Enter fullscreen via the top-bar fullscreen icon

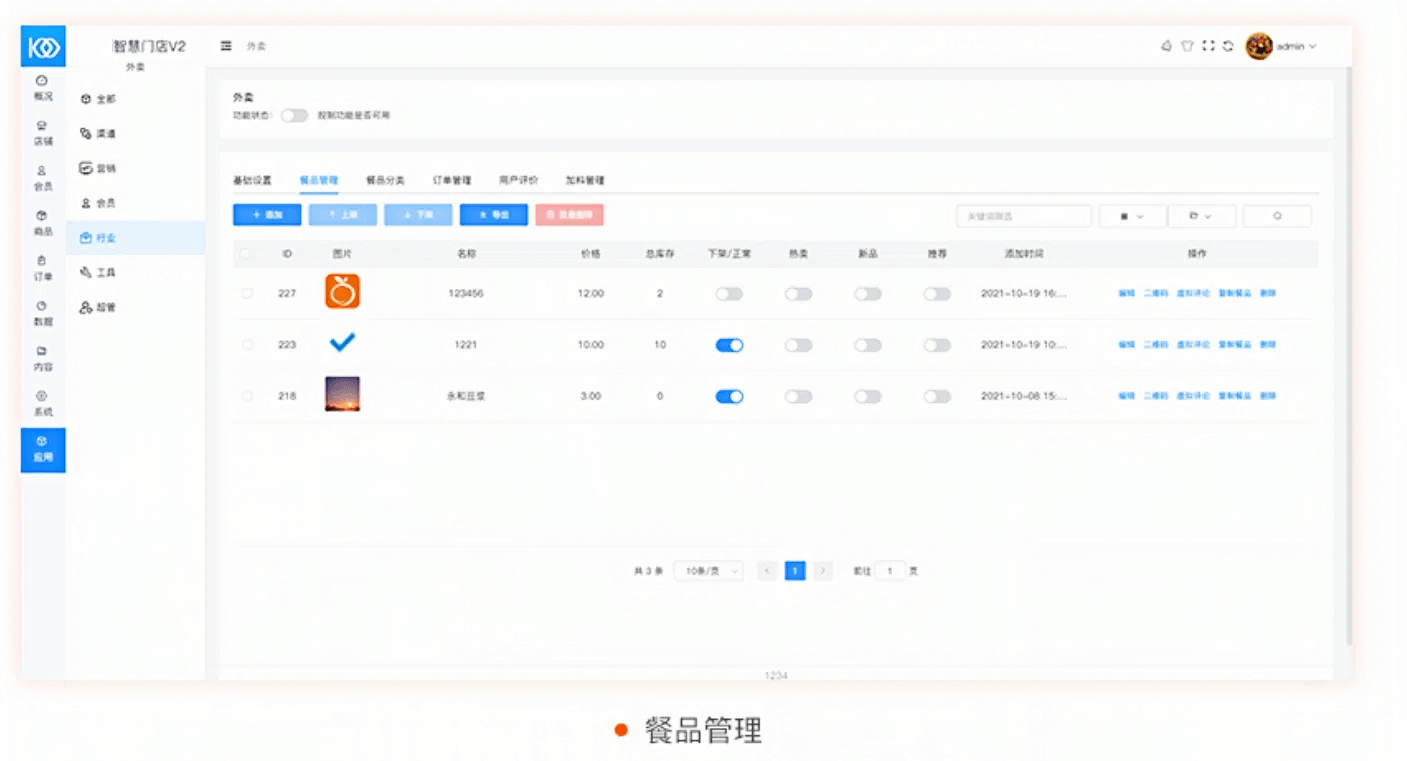(1208, 46)
